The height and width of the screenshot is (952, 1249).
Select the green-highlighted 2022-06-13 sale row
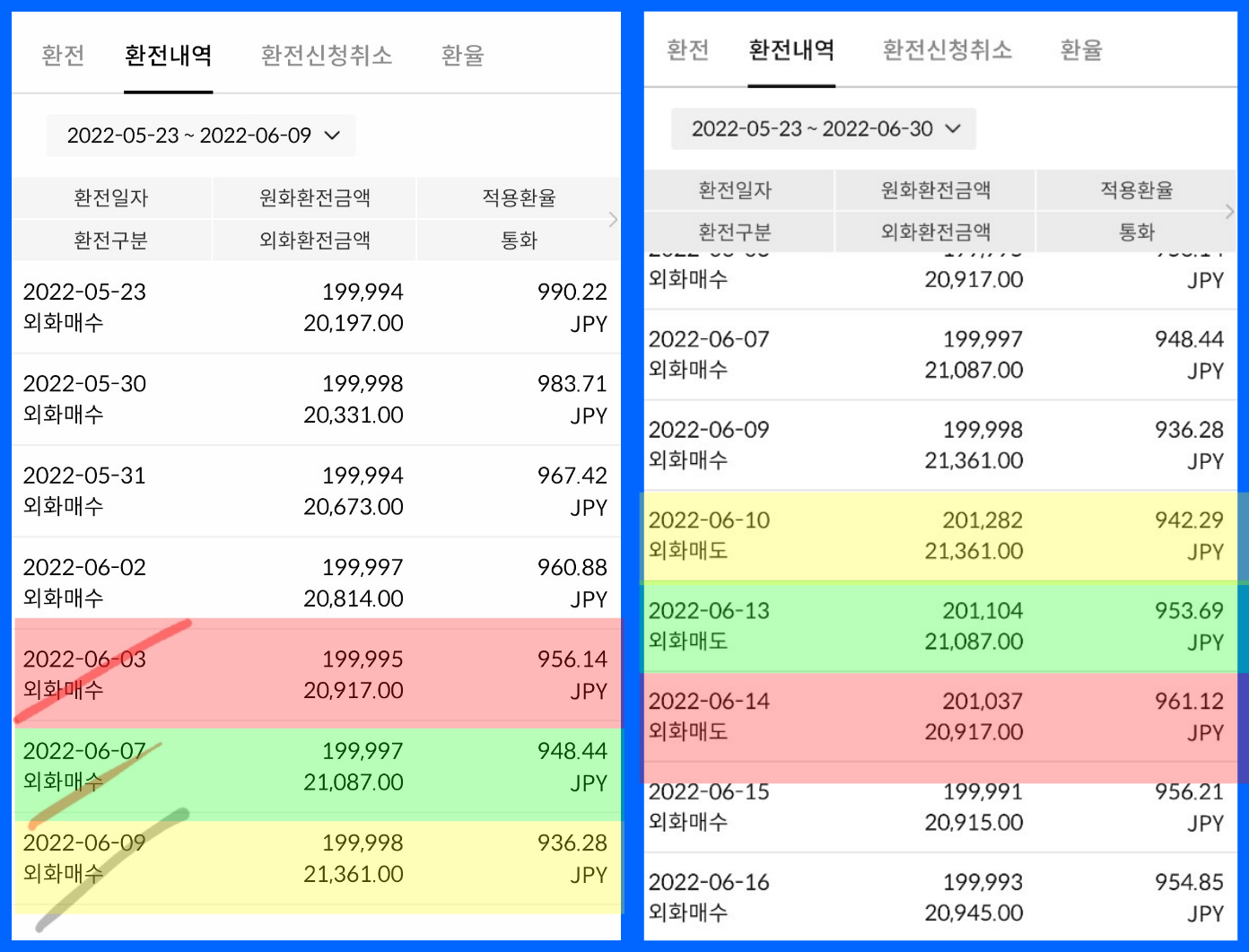tap(939, 626)
